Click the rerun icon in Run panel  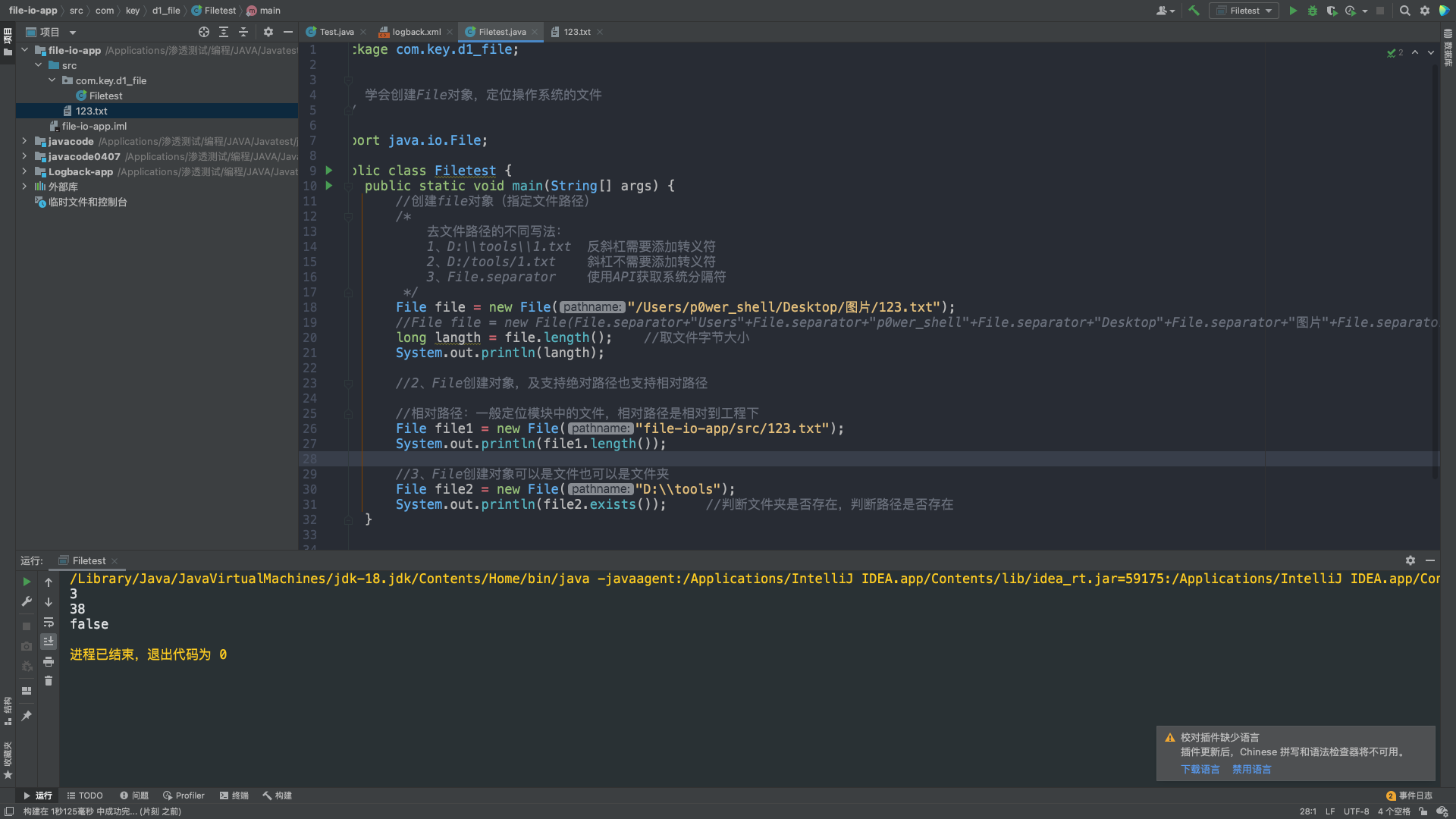(x=27, y=582)
